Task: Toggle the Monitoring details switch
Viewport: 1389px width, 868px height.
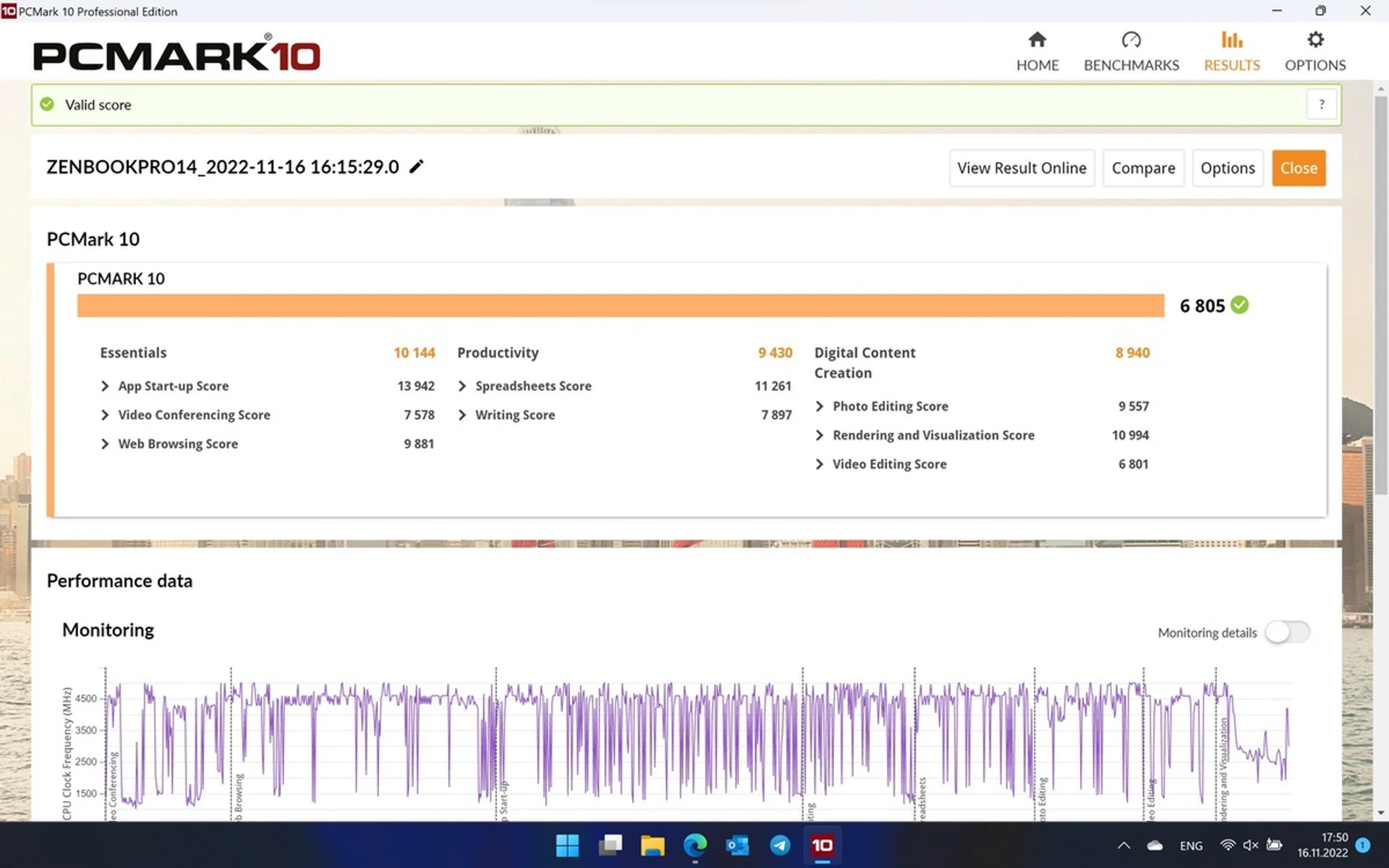Action: pos(1288,632)
